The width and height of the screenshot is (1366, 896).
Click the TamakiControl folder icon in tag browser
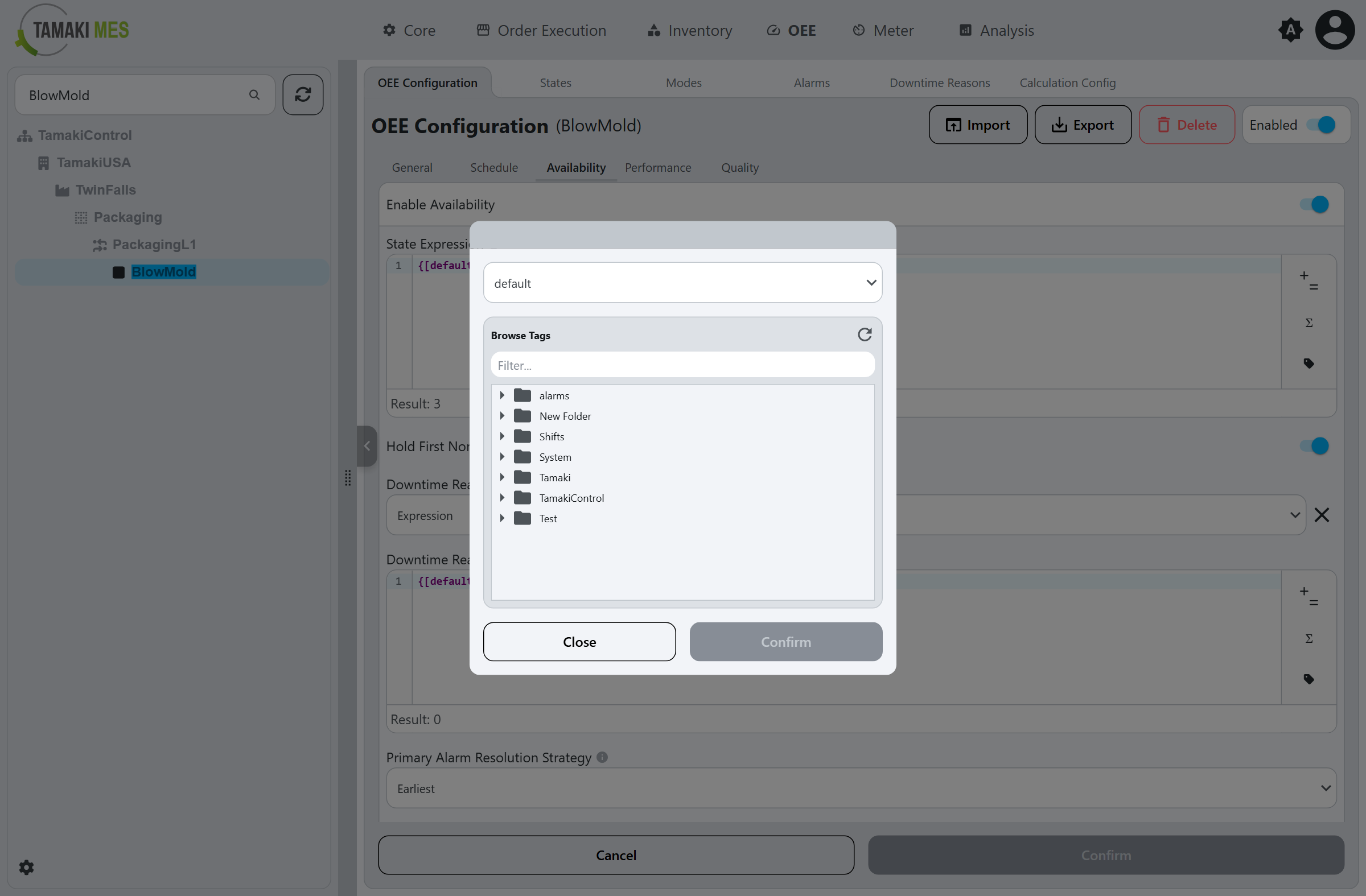[522, 498]
